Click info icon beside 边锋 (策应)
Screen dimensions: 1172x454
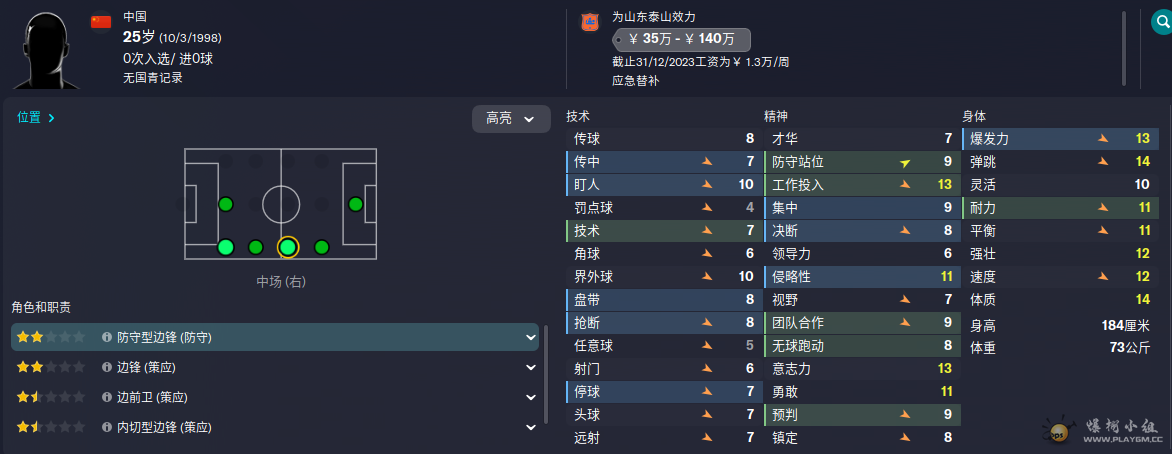point(107,367)
